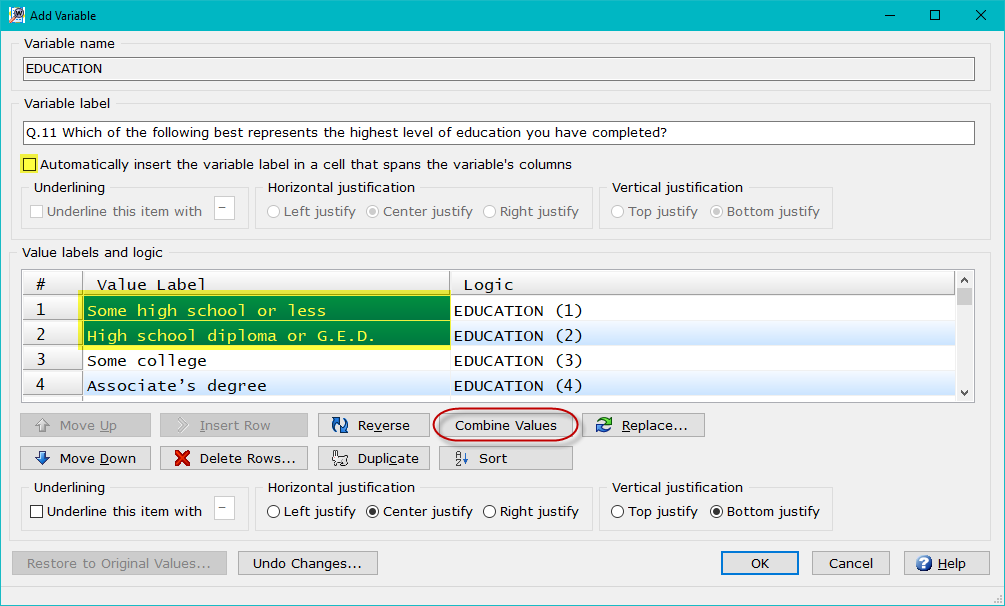
Task: Click the Replace button
Action: pyautogui.click(x=644, y=425)
